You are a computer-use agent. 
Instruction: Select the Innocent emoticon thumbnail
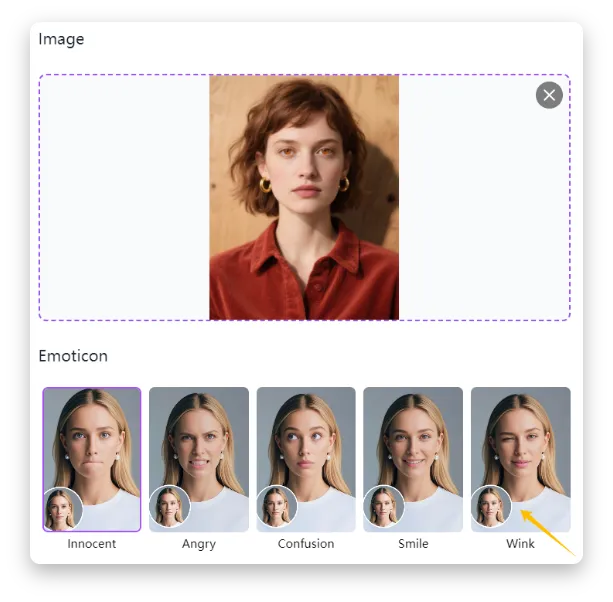click(x=91, y=459)
